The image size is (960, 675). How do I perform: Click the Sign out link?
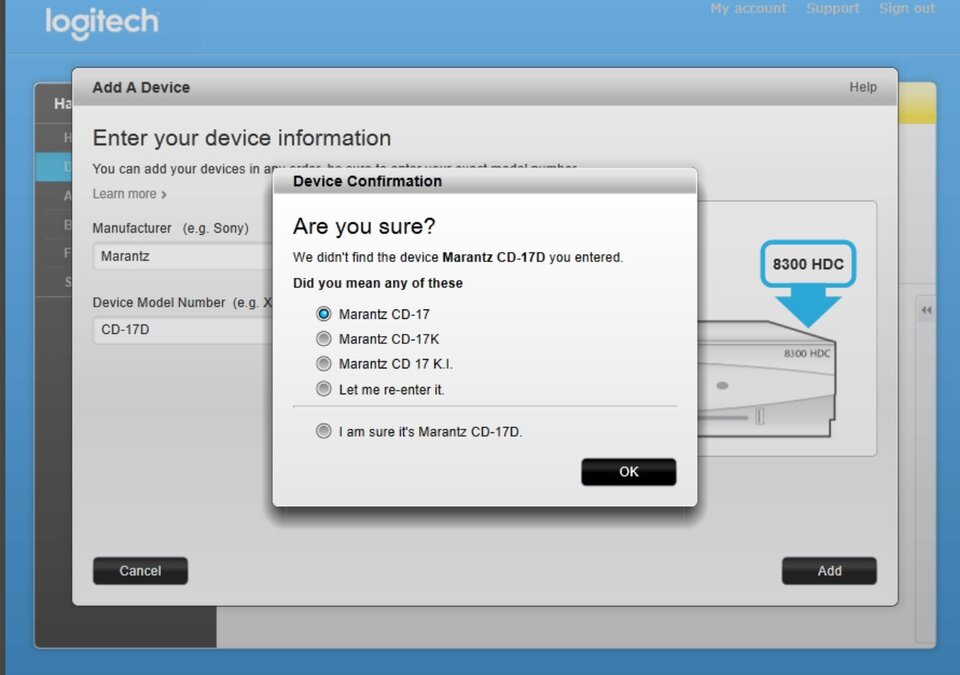907,9
